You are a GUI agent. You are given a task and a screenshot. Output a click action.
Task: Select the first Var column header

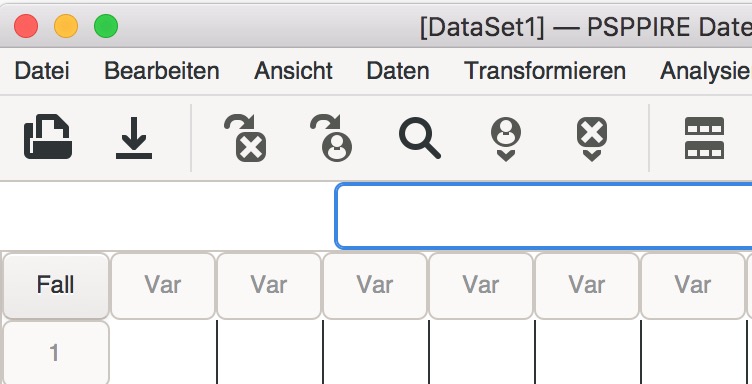point(163,286)
